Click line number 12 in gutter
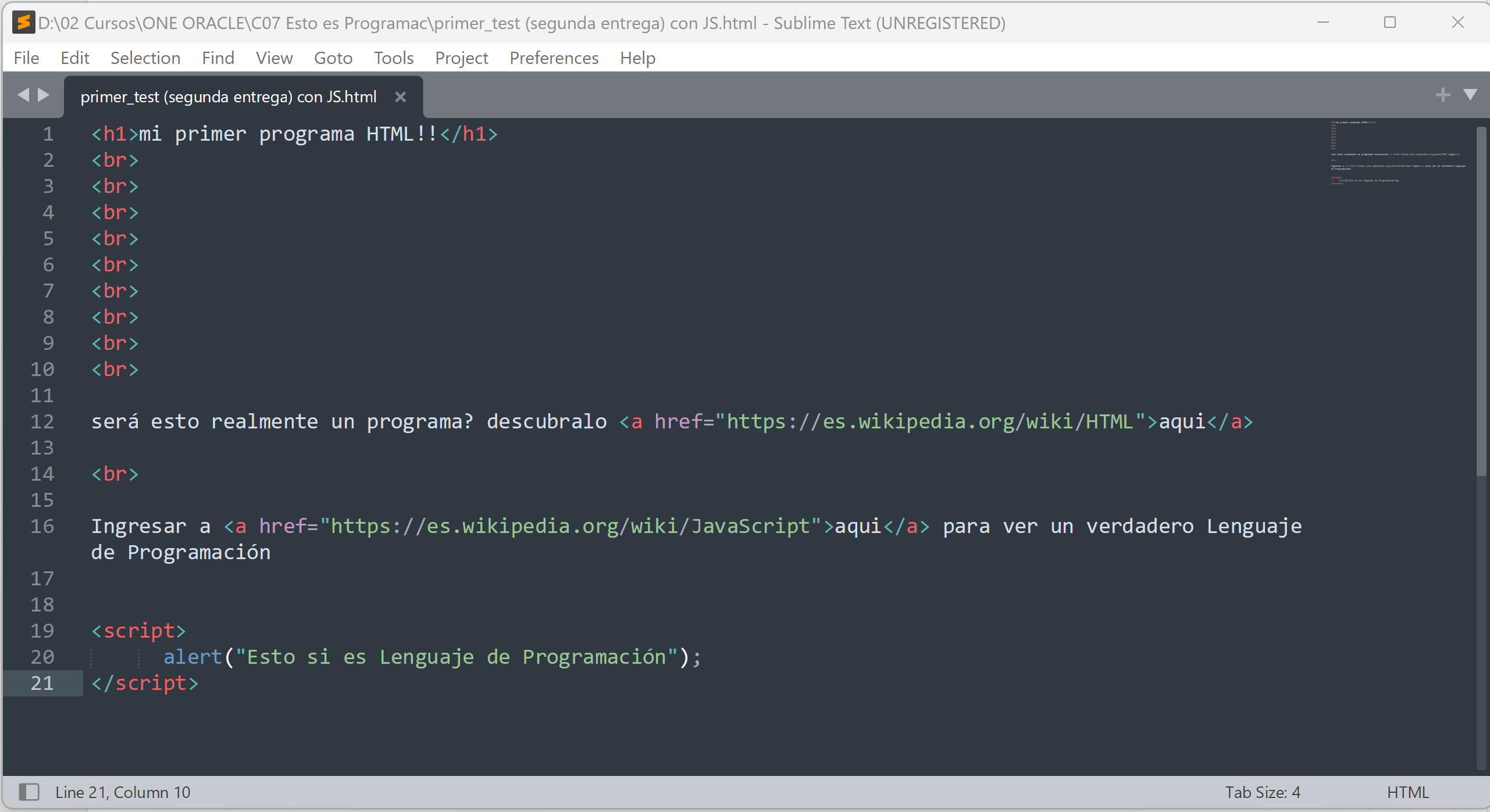Screen dimensions: 1490x812 click(42, 422)
